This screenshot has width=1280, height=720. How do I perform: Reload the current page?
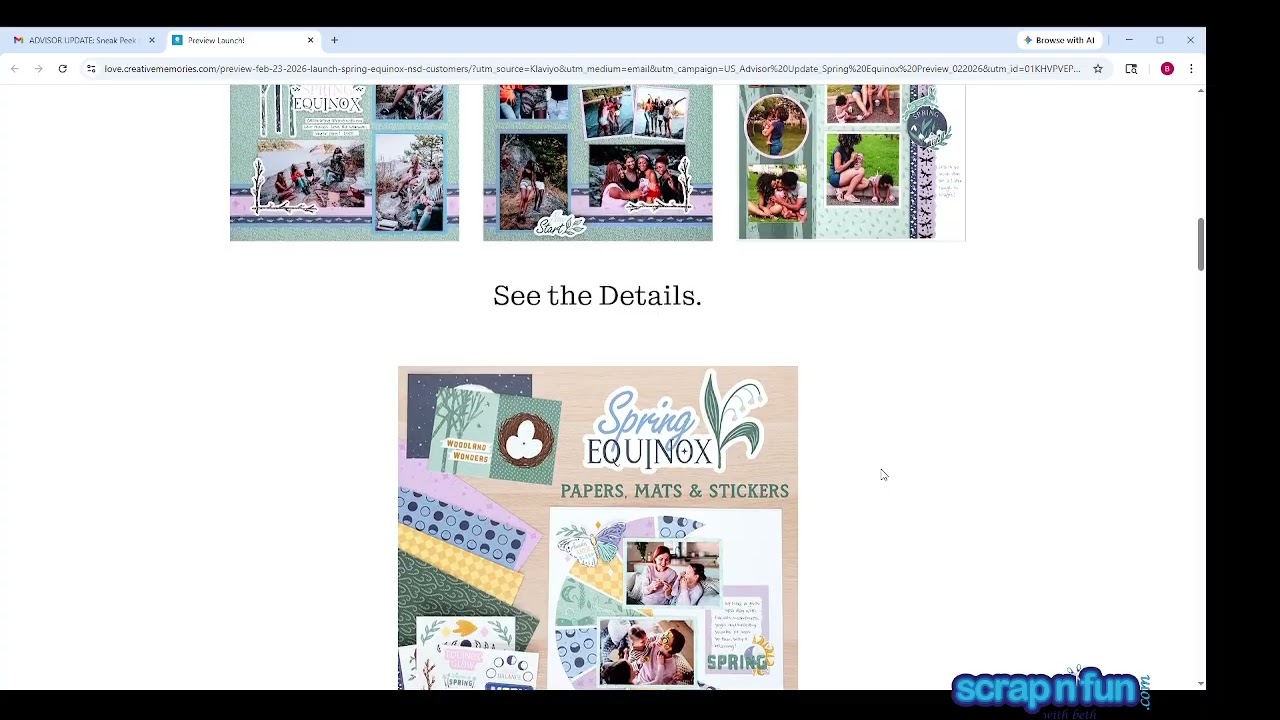click(x=62, y=69)
